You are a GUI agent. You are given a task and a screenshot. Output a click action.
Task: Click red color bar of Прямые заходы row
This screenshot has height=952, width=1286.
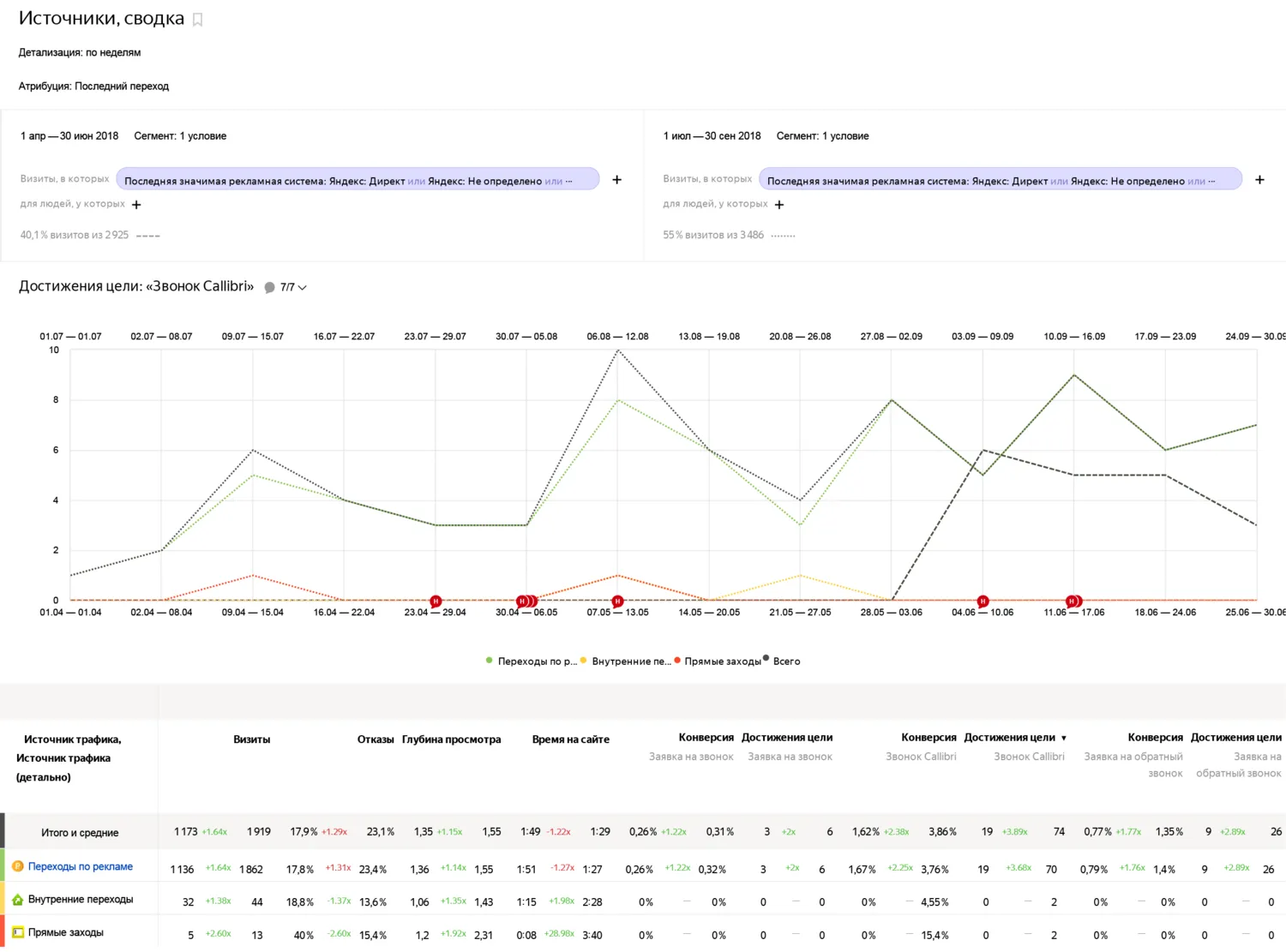[3, 931]
